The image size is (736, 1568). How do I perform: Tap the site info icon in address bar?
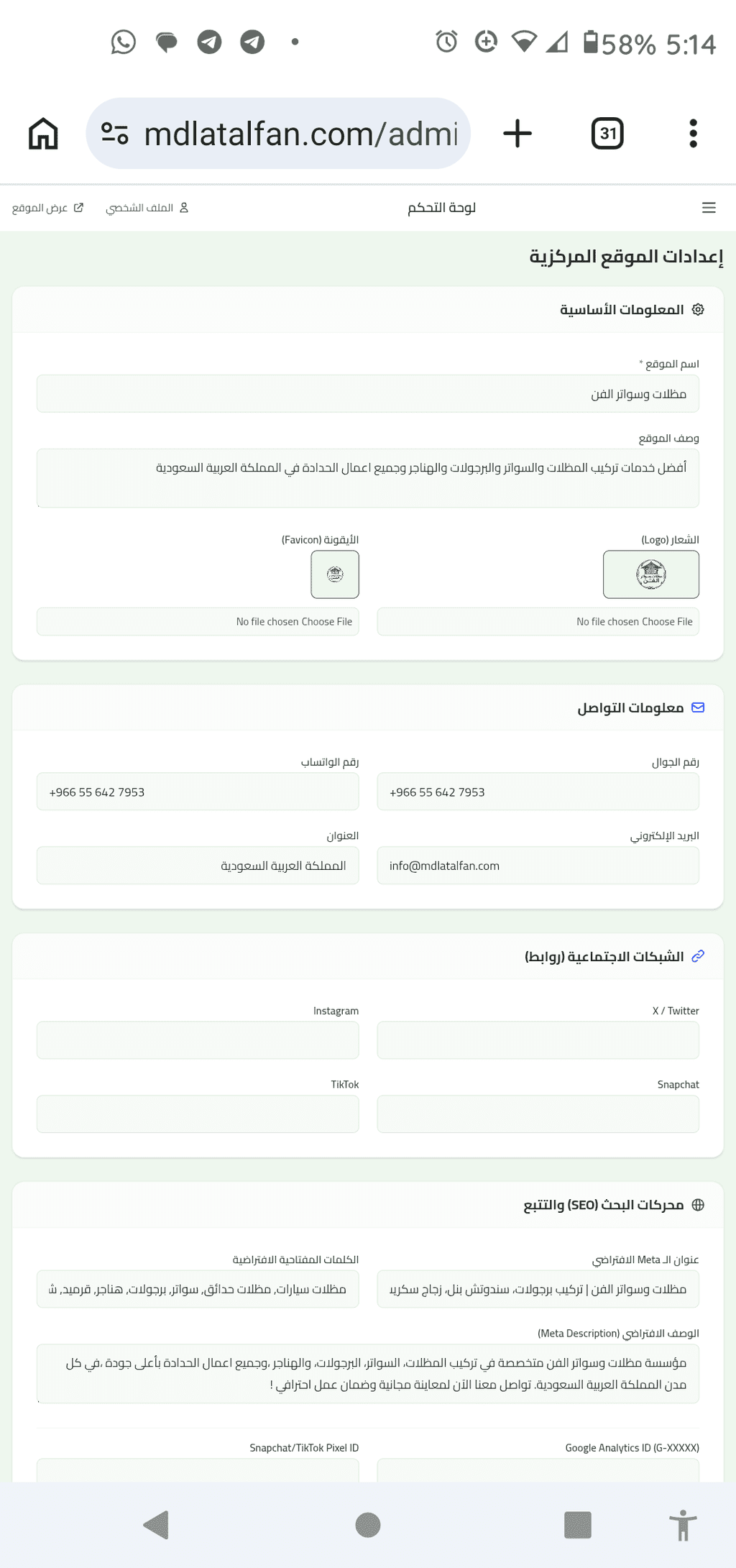tap(114, 134)
